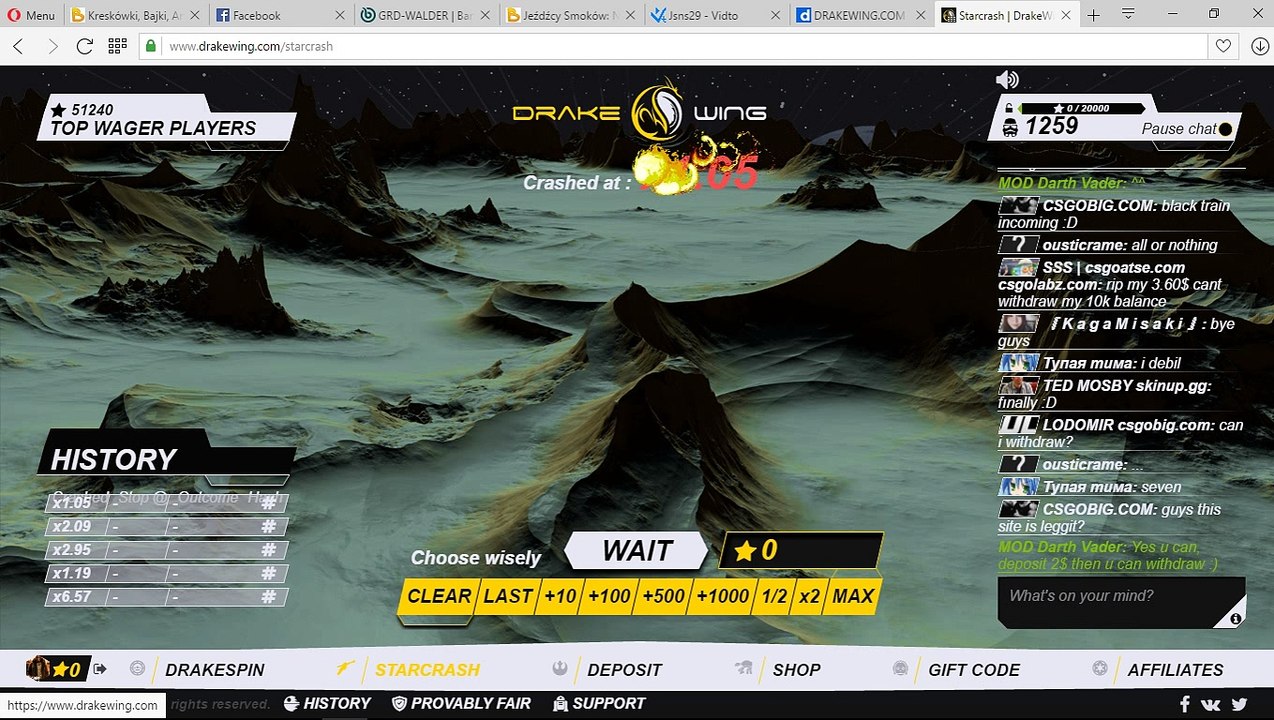
Task: Click the CLEAR bet button
Action: pyautogui.click(x=438, y=597)
